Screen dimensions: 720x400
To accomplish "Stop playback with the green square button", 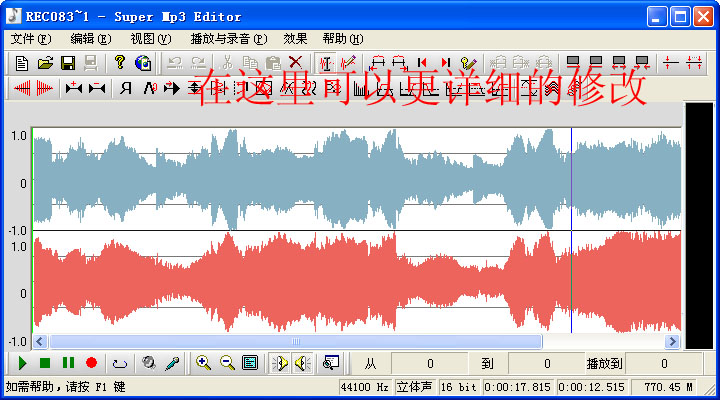I will tap(45, 363).
